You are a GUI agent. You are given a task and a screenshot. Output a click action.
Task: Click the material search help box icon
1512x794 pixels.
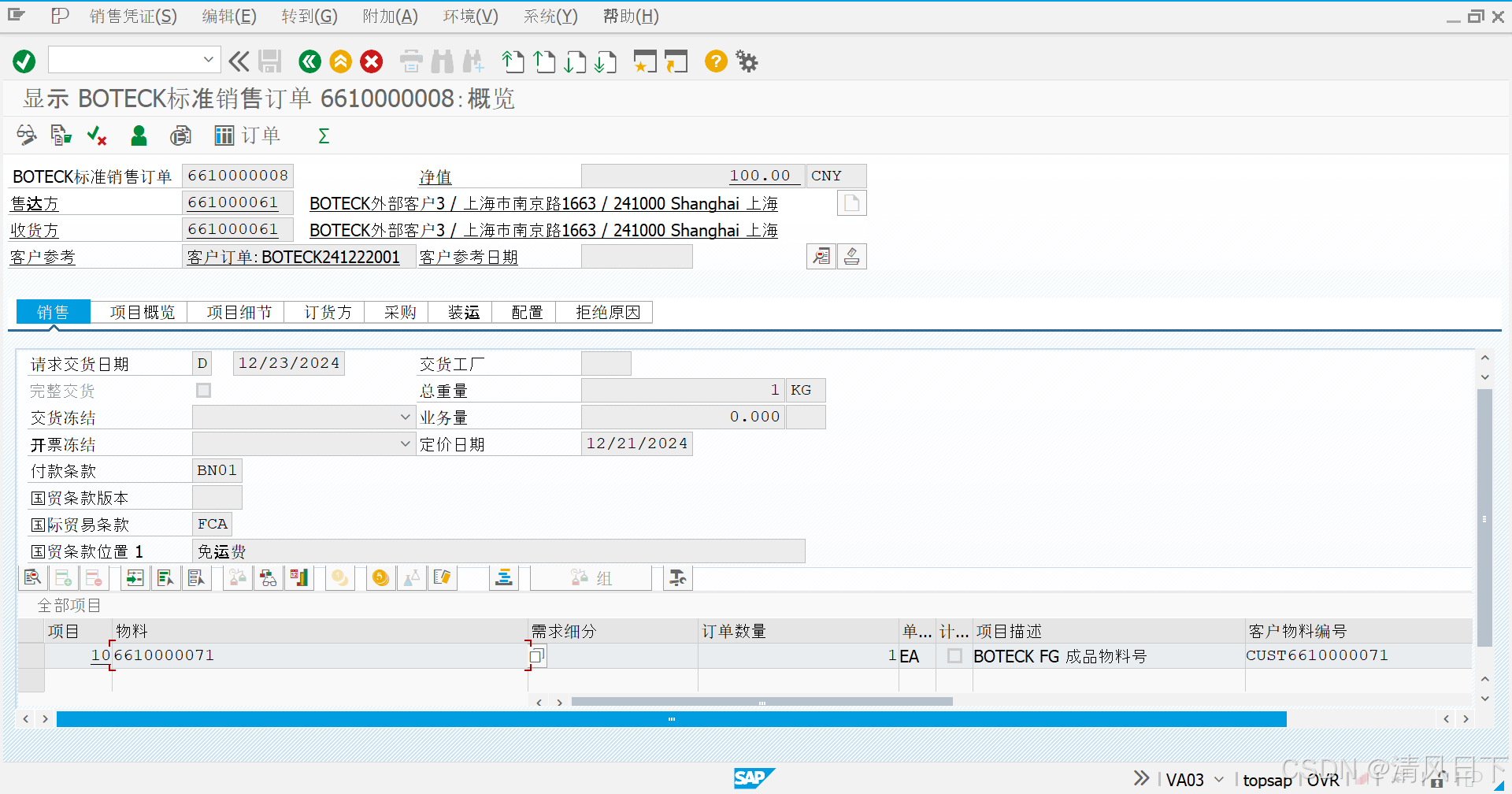(537, 655)
